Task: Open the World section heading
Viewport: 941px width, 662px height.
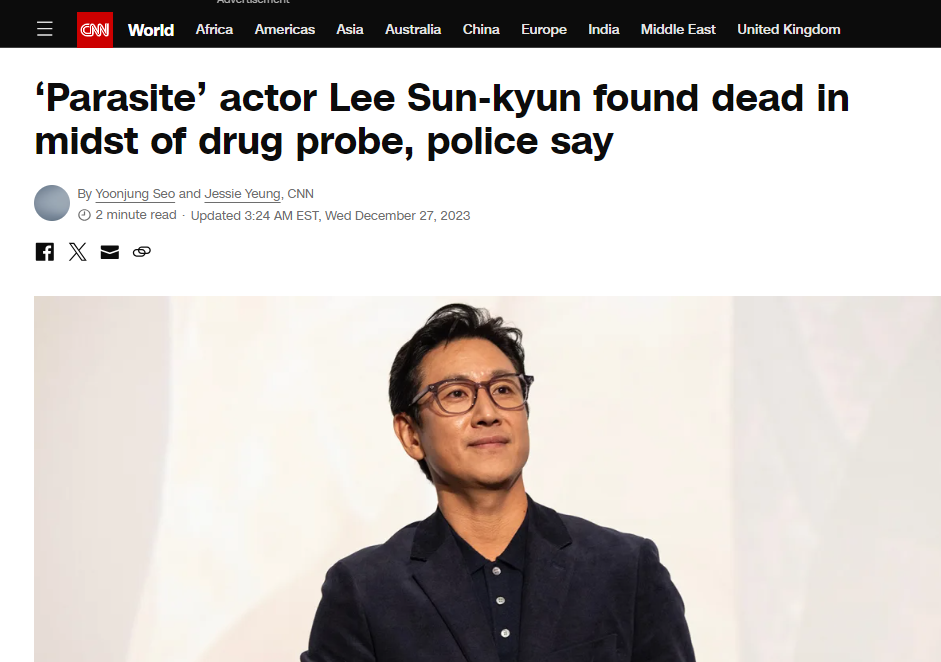Action: point(151,30)
